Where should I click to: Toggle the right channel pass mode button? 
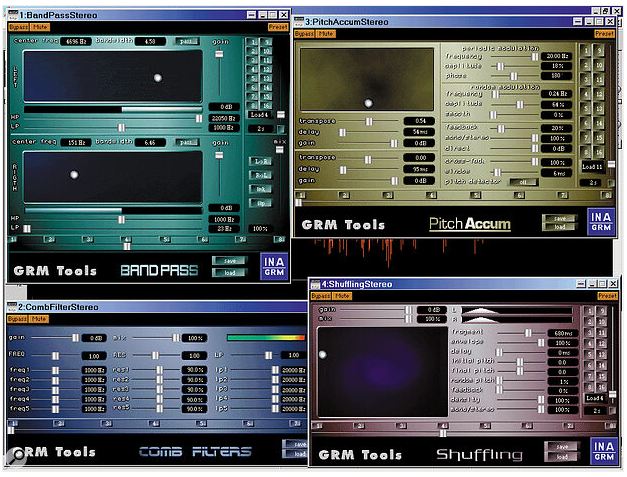tap(187, 142)
